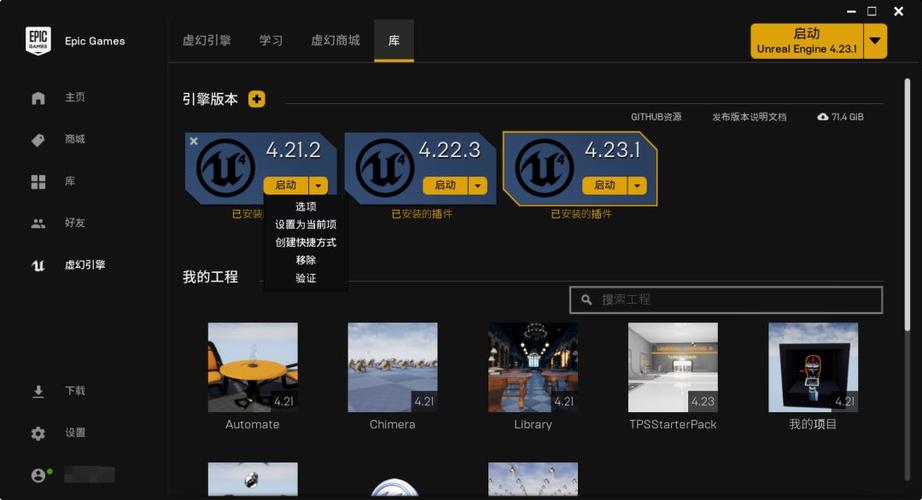Click the user account avatar icon
The width and height of the screenshot is (922, 500).
click(x=38, y=475)
